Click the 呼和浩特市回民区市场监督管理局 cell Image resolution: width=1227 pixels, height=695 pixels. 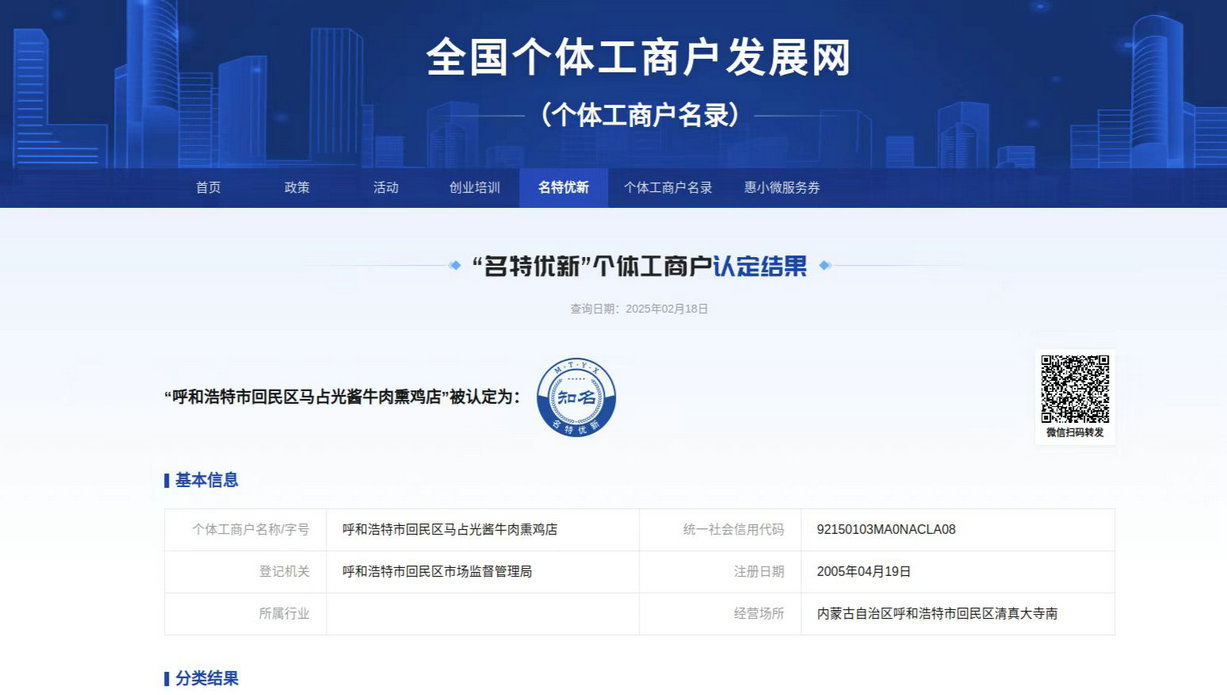click(437, 572)
